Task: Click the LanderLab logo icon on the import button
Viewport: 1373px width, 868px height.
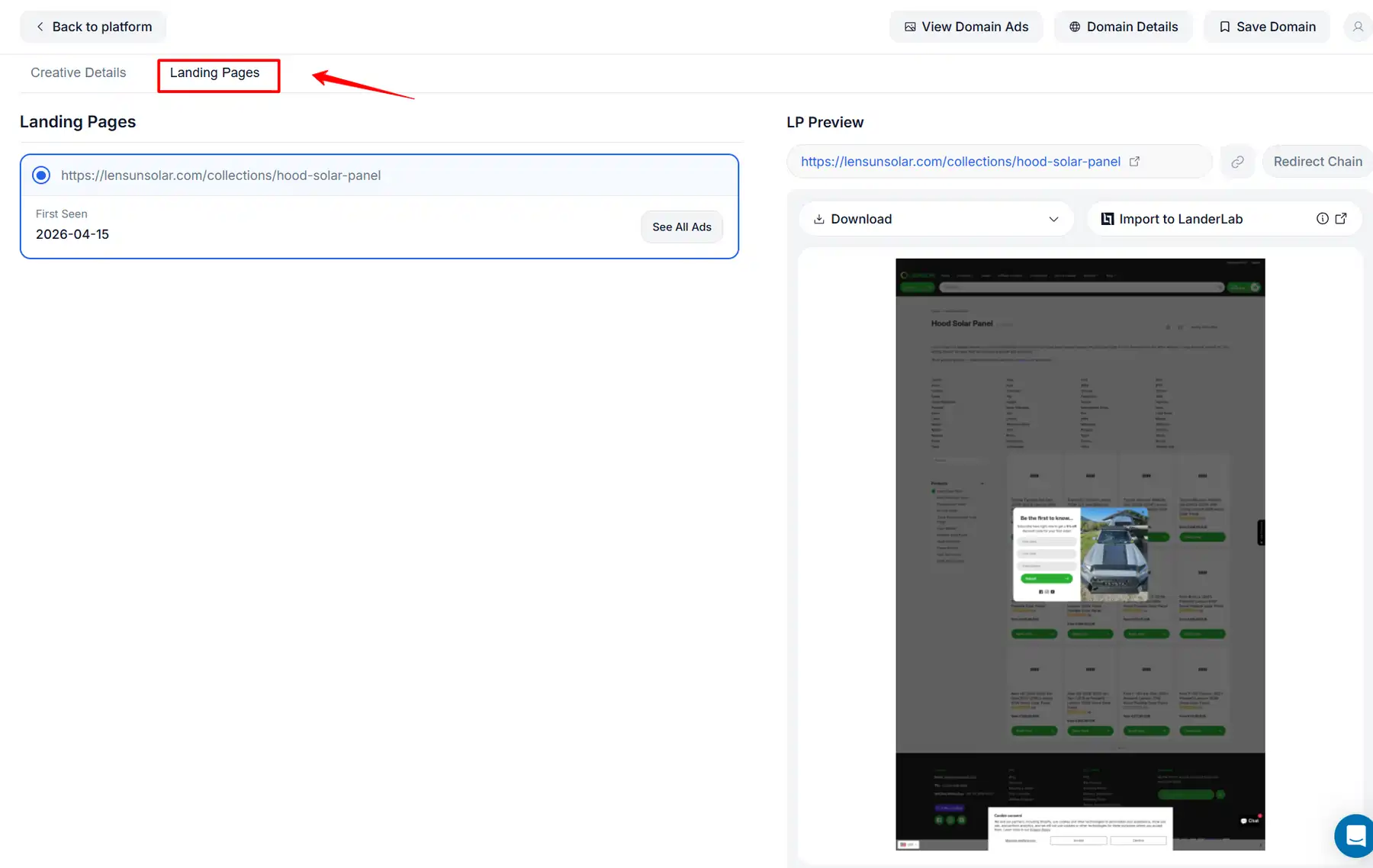Action: 1107,218
